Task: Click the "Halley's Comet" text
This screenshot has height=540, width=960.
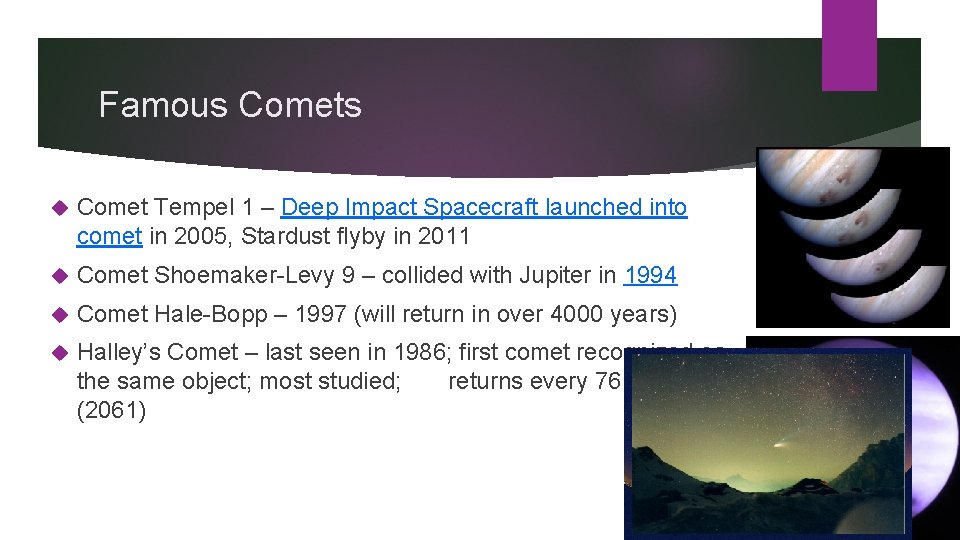Action: click(157, 352)
